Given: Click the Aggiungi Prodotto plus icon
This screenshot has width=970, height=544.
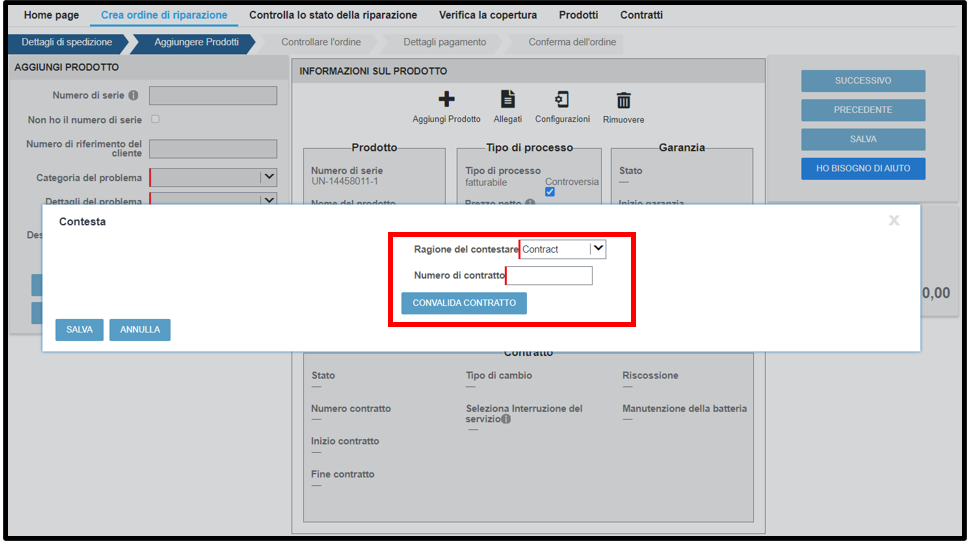Looking at the screenshot, I should (446, 99).
